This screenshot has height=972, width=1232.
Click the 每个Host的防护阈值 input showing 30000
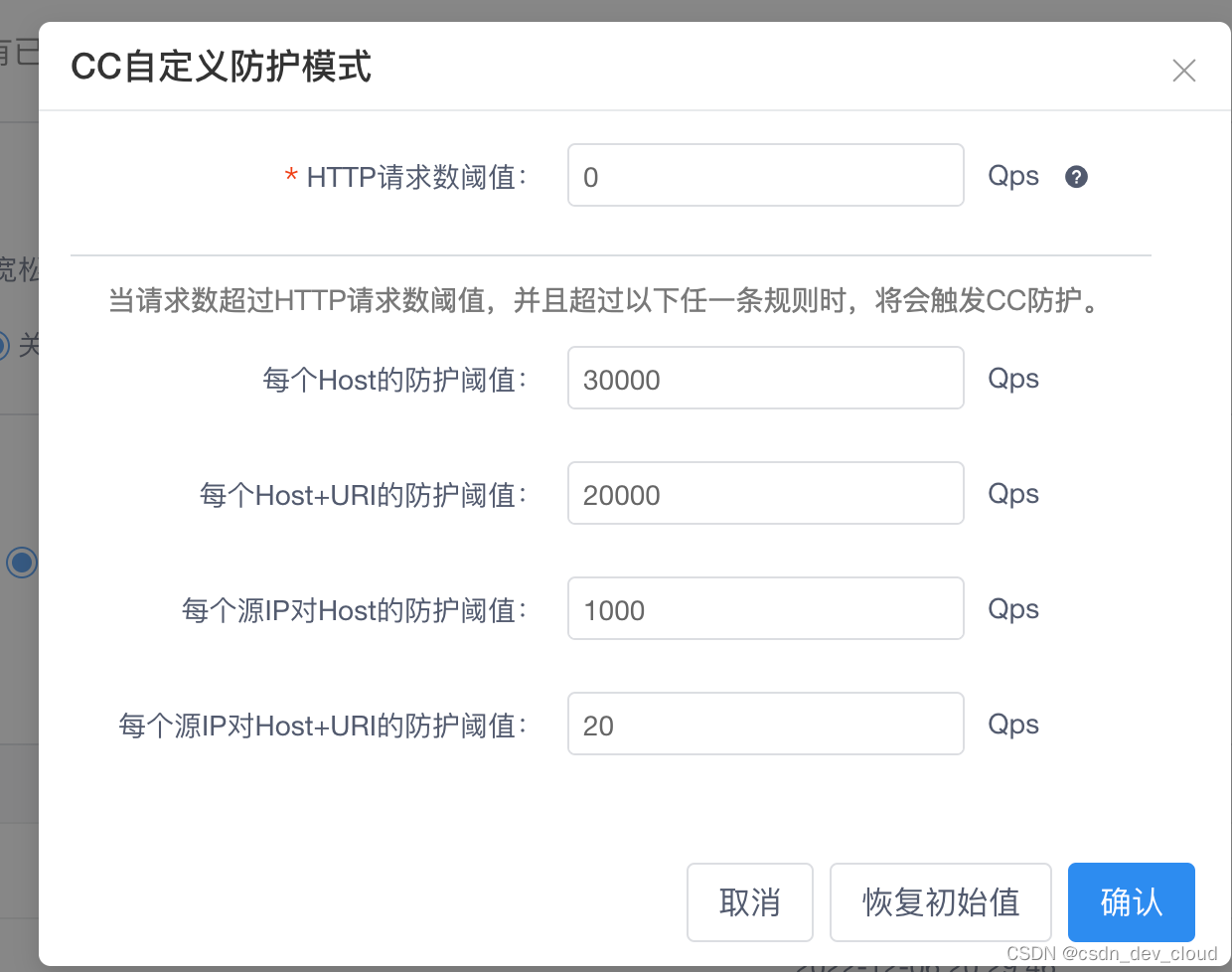click(765, 378)
